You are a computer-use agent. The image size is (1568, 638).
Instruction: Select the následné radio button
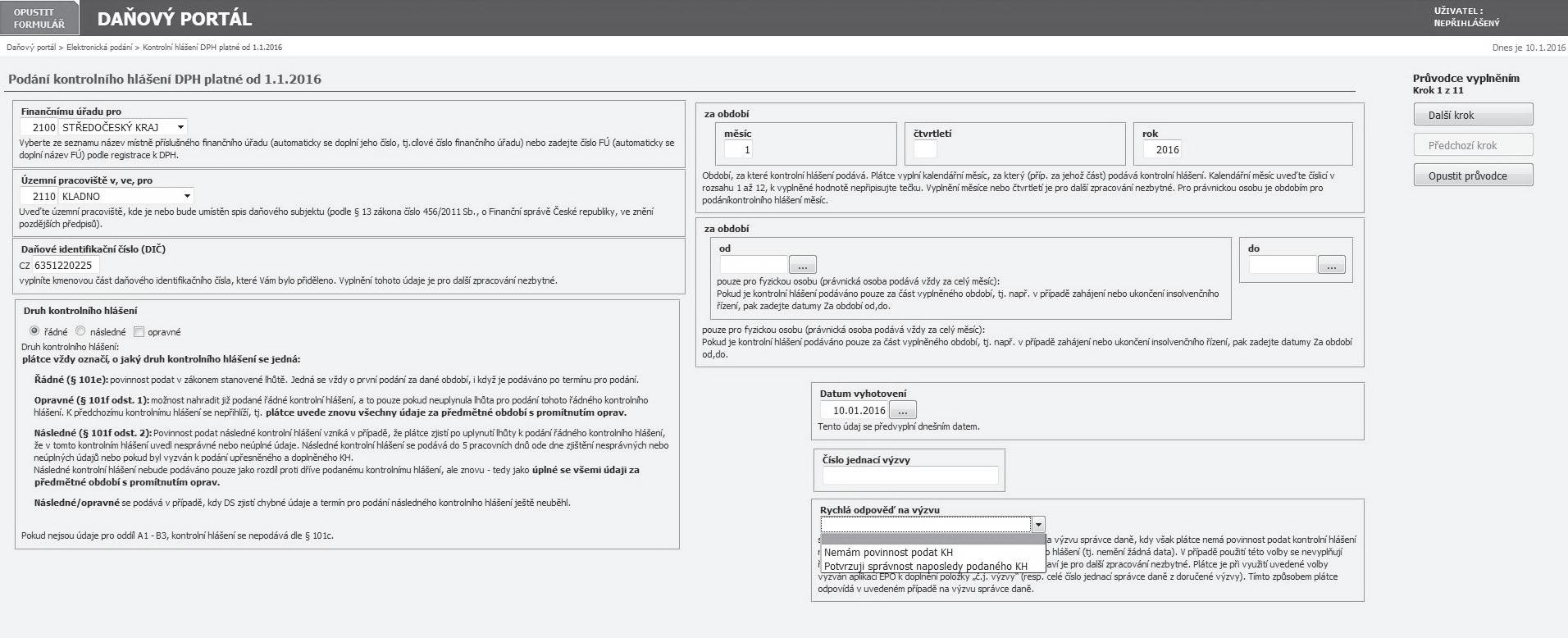80,331
